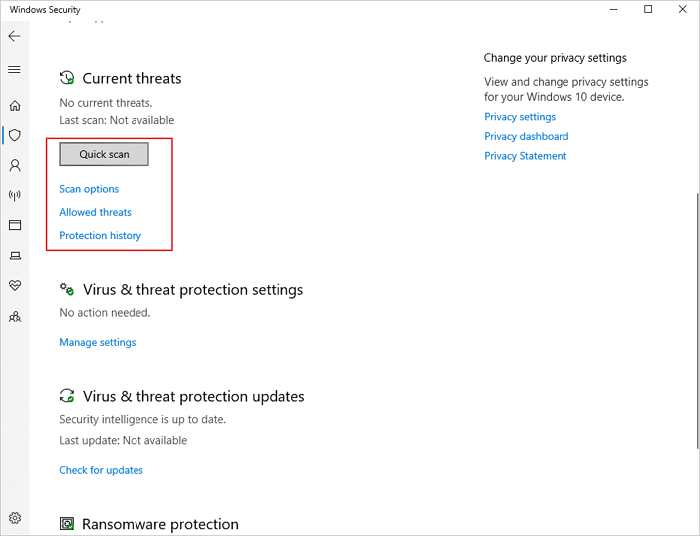Click the back arrow icon
Image resolution: width=700 pixels, height=536 pixels.
14,36
